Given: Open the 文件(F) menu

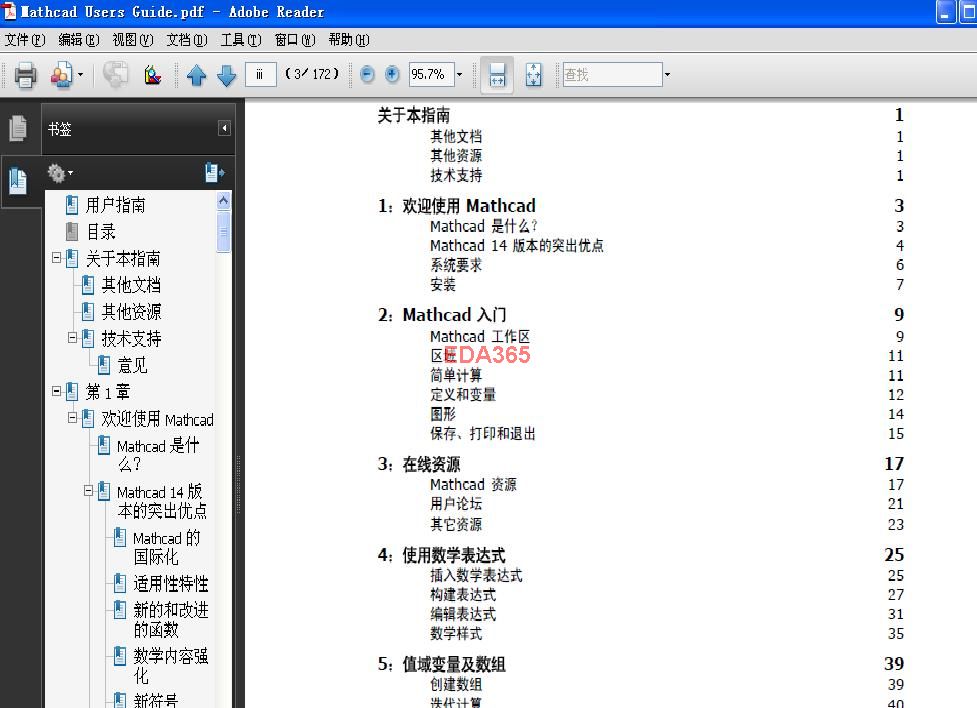Looking at the screenshot, I should coord(25,40).
